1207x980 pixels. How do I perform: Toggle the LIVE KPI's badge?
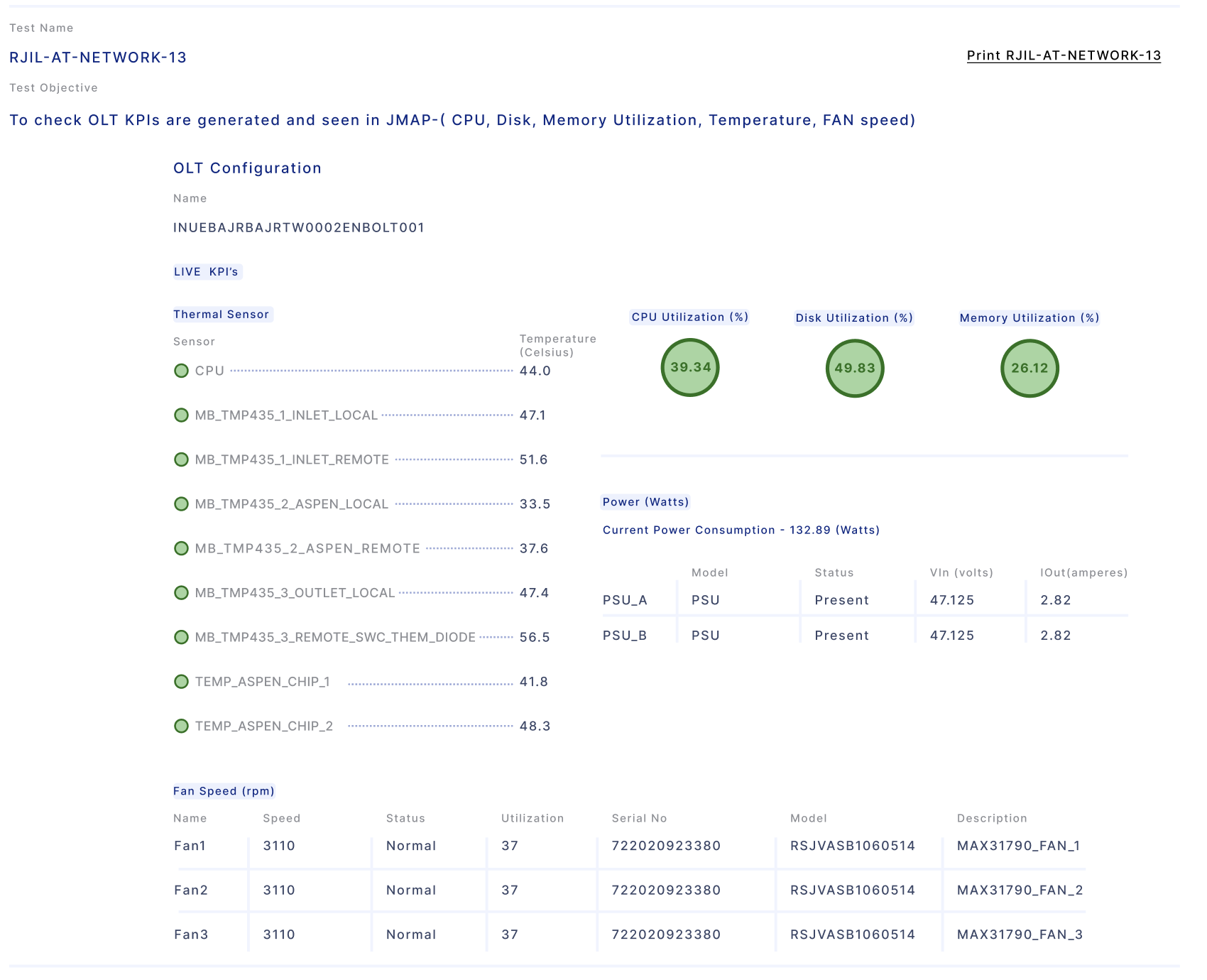(205, 271)
